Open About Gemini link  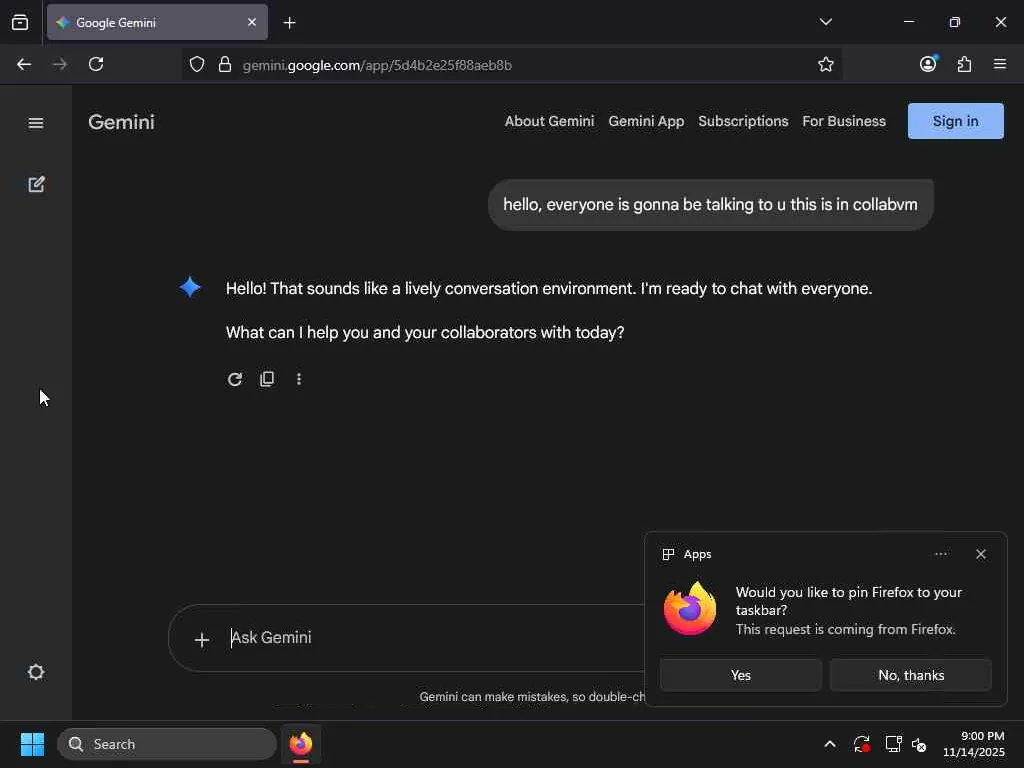coord(549,121)
